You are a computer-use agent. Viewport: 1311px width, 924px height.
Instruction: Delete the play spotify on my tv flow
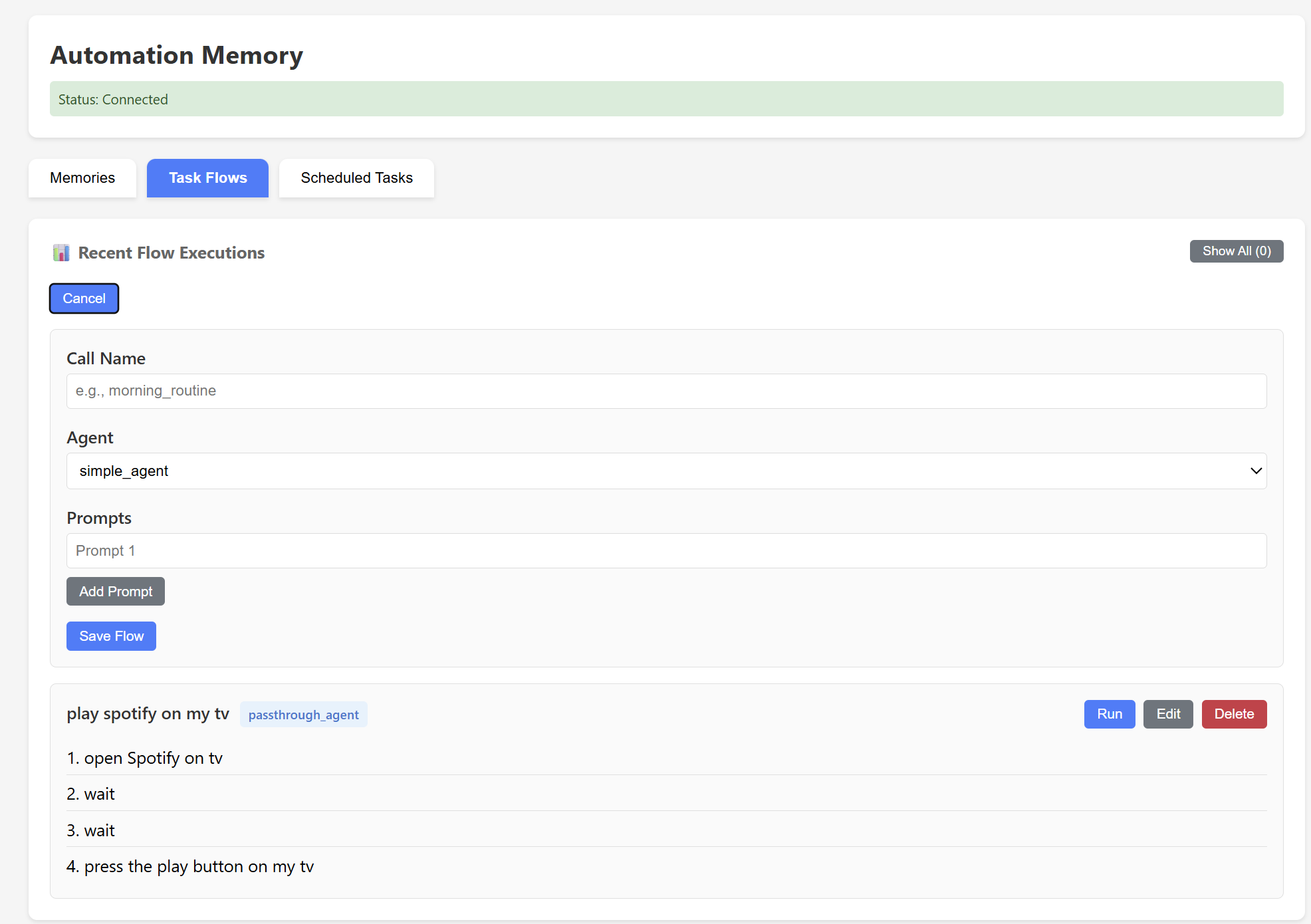click(1234, 714)
